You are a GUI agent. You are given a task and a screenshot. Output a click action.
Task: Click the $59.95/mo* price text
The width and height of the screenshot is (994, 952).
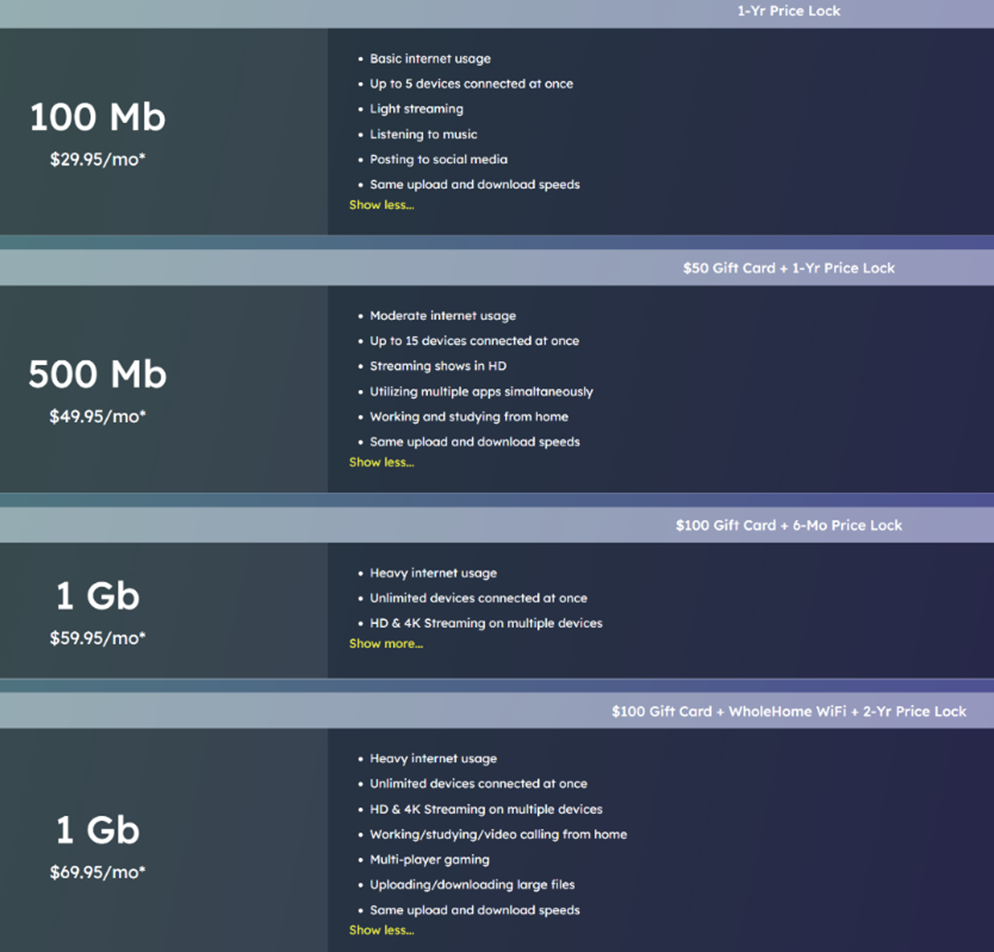(x=98, y=637)
